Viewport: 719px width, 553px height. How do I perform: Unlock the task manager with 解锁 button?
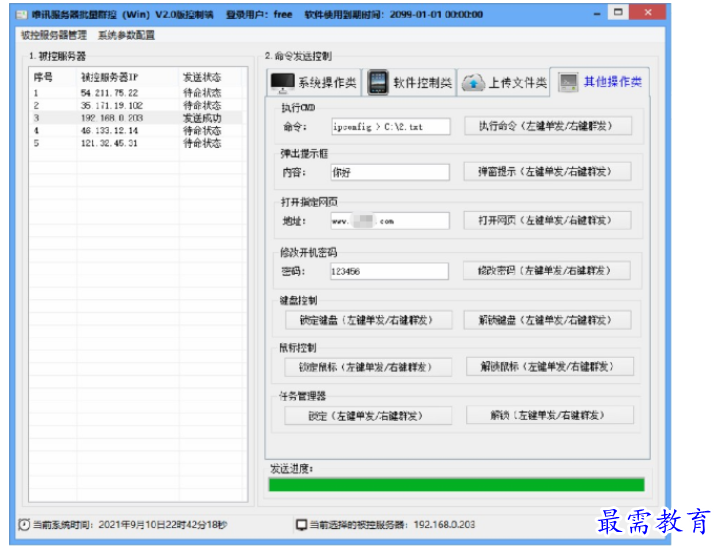[550, 415]
